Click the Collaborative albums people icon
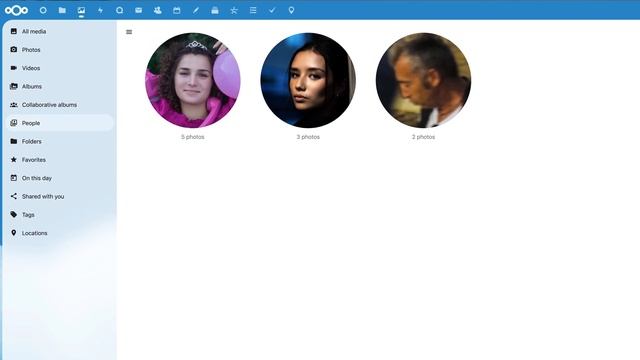The image size is (640, 360). [14, 104]
